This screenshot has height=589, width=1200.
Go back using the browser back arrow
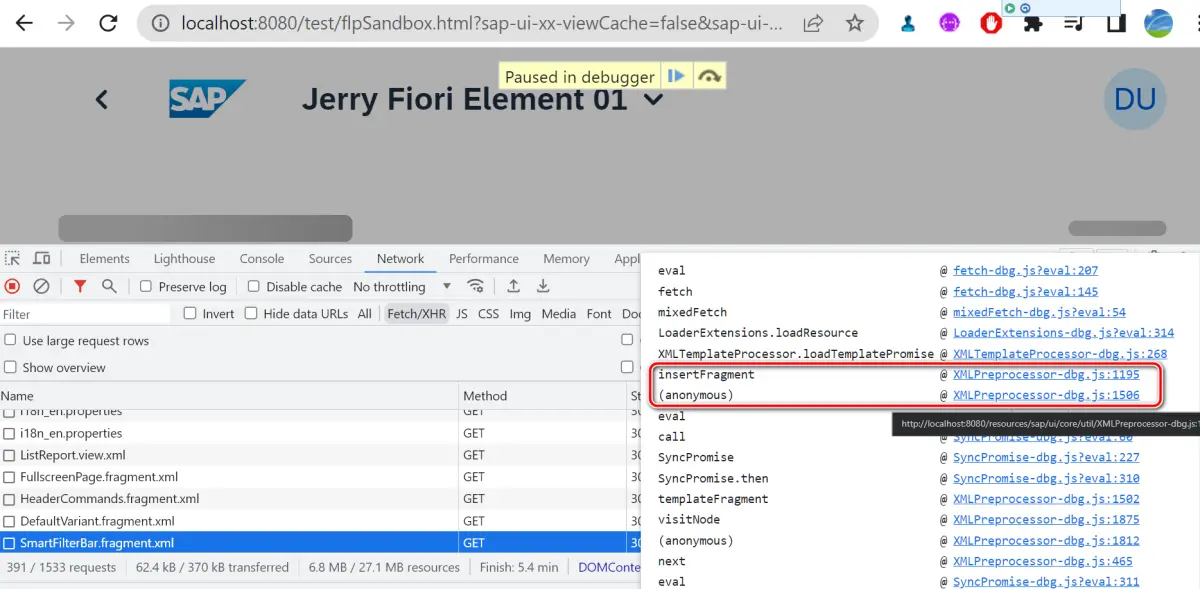click(24, 22)
